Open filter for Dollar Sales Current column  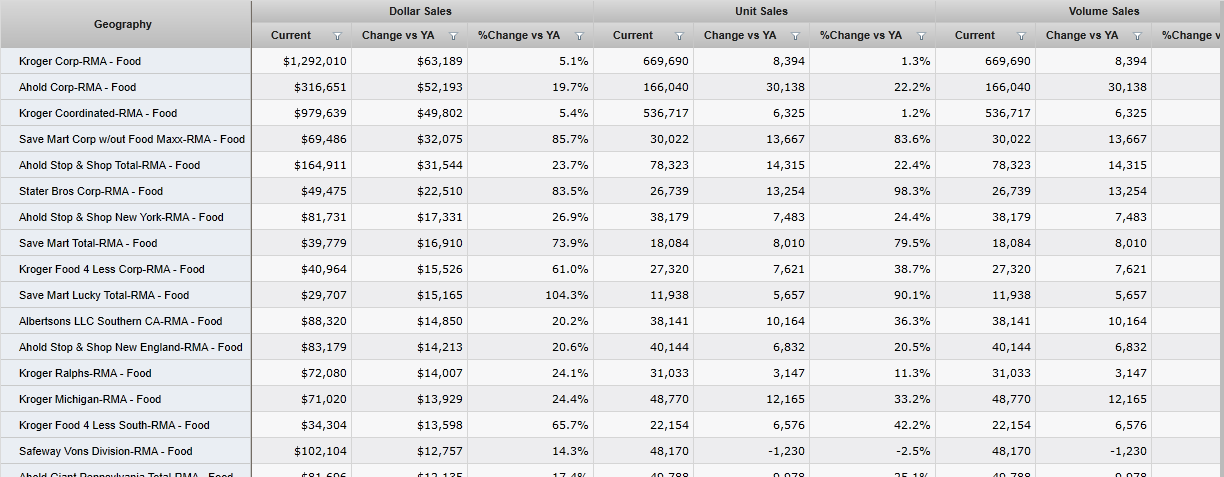click(x=337, y=36)
